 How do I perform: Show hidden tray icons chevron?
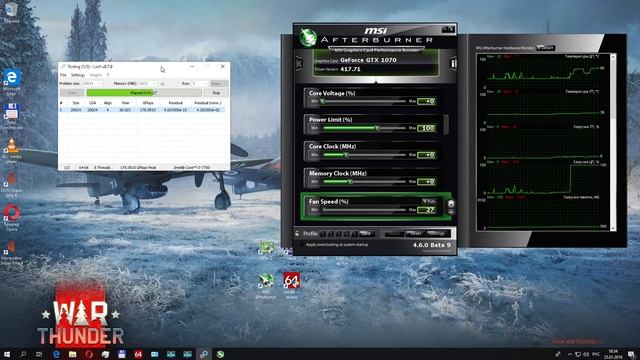pos(569,354)
